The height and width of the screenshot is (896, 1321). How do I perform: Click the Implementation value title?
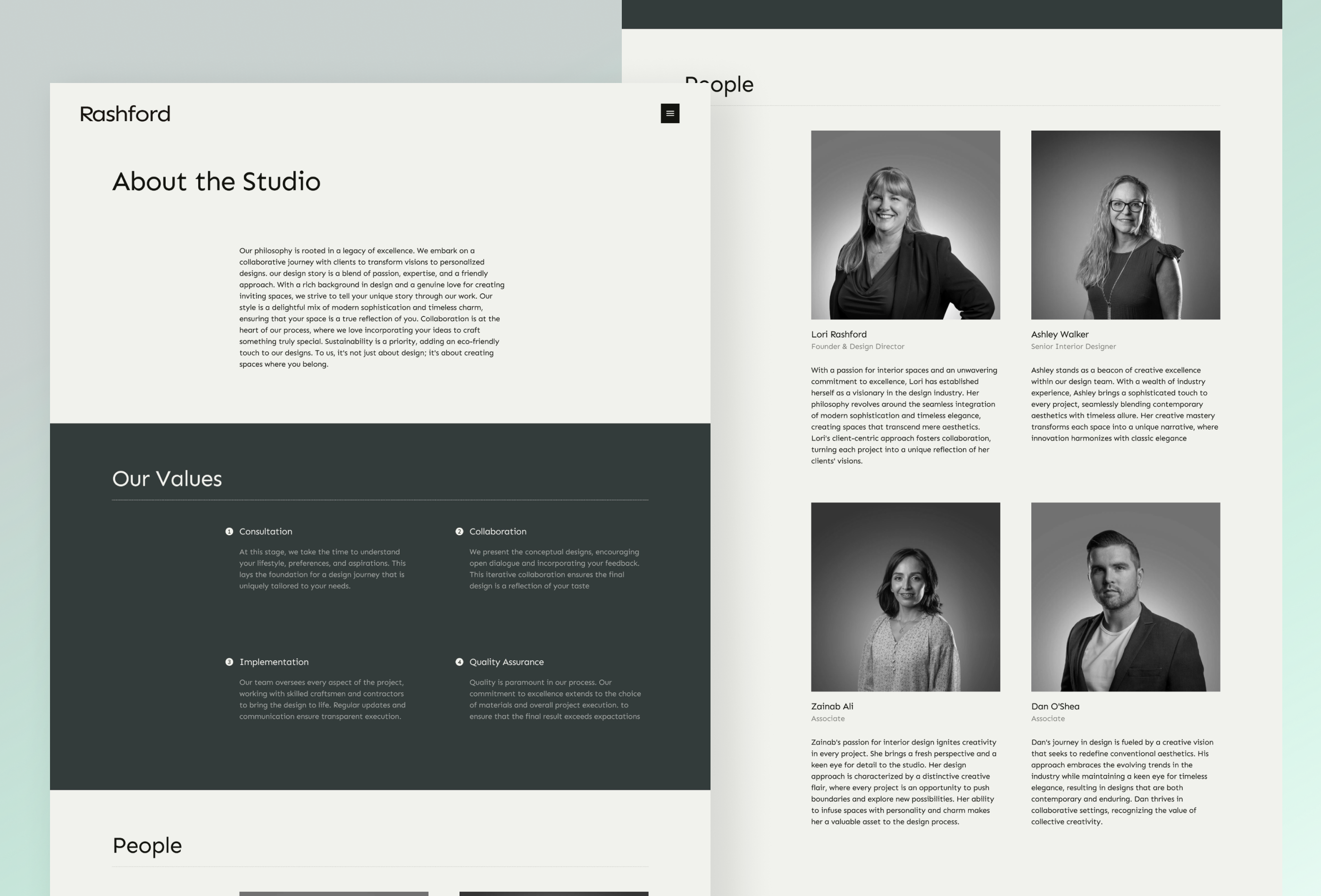click(274, 662)
